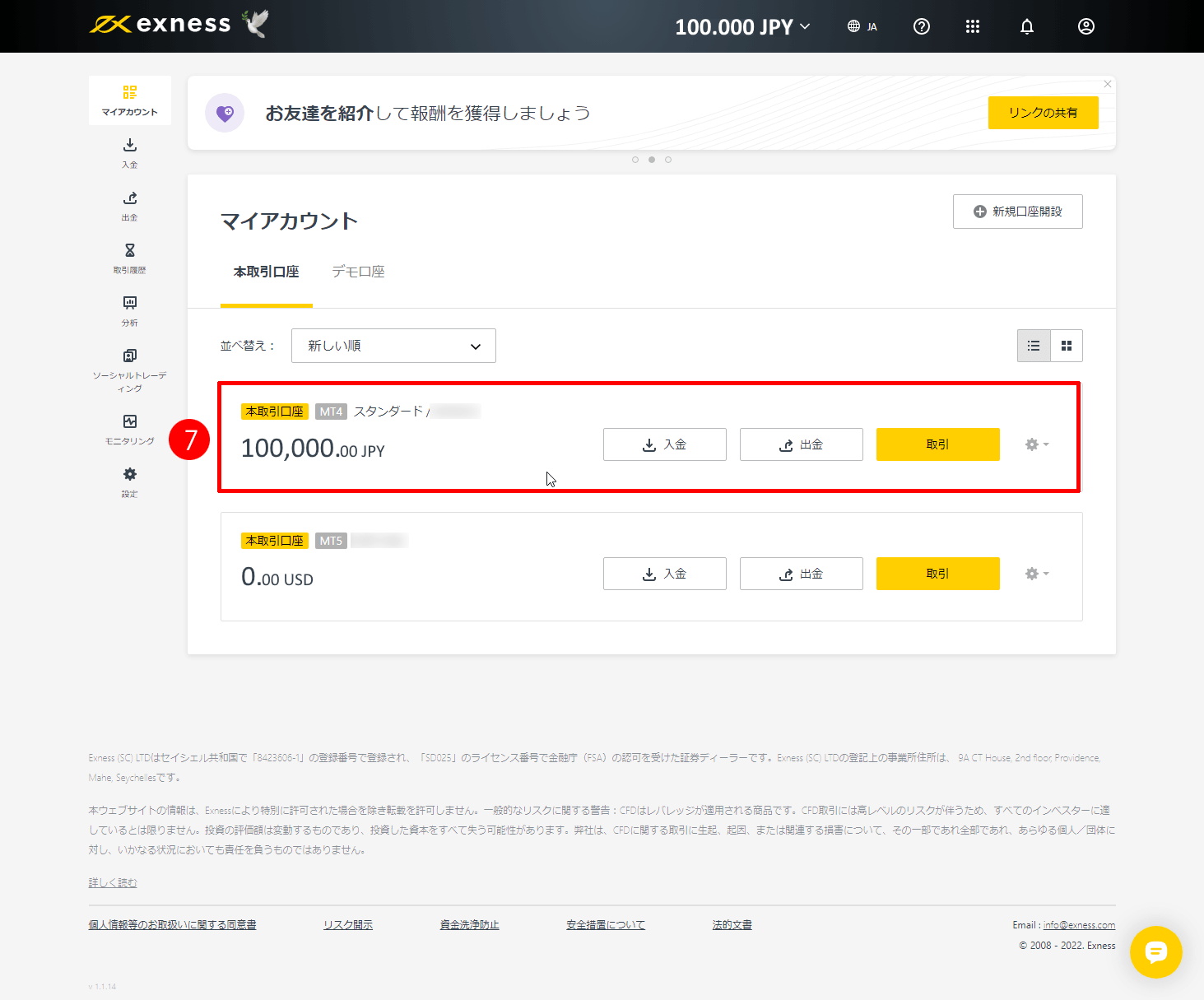Open the notification bell
Screen dimensions: 1204x1000
(x=1026, y=26)
